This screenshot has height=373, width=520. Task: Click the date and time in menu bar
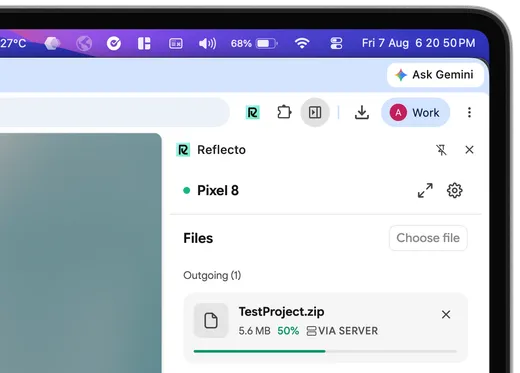(418, 43)
